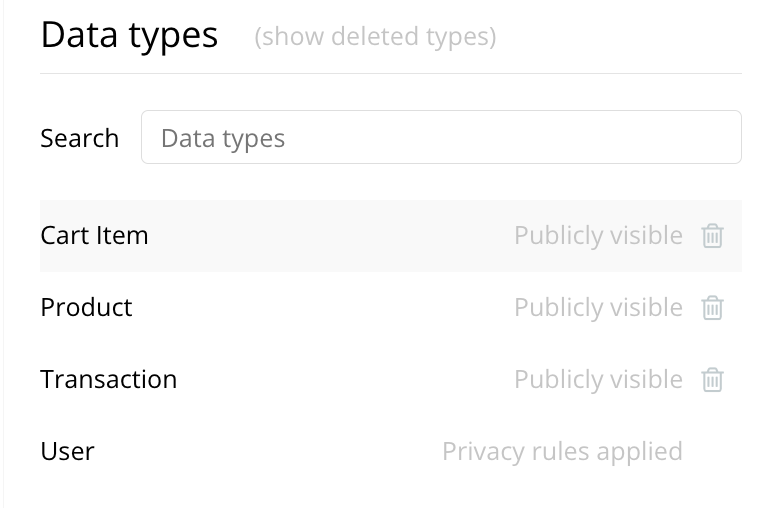Click the Data types placeholder text

coord(223,139)
